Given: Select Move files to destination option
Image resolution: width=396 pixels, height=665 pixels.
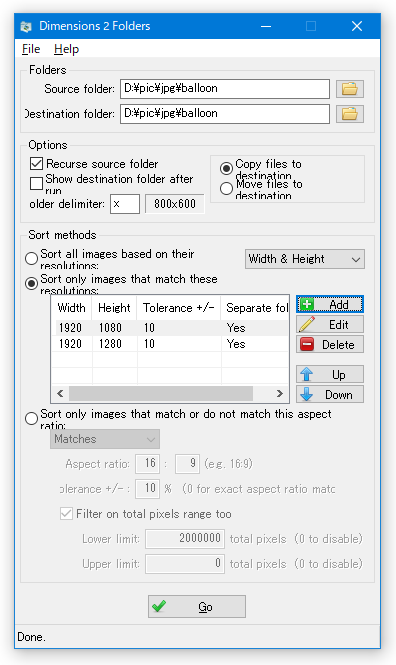Looking at the screenshot, I should (x=226, y=188).
